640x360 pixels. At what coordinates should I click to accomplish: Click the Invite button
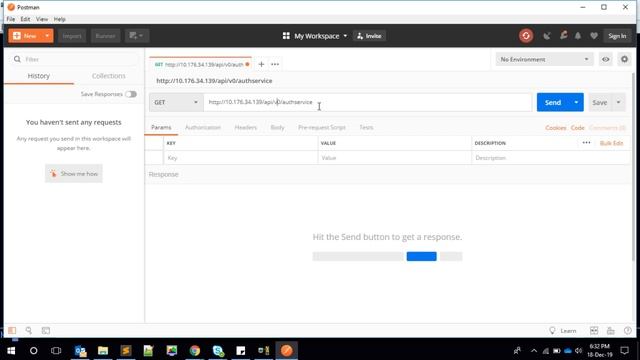coord(369,36)
